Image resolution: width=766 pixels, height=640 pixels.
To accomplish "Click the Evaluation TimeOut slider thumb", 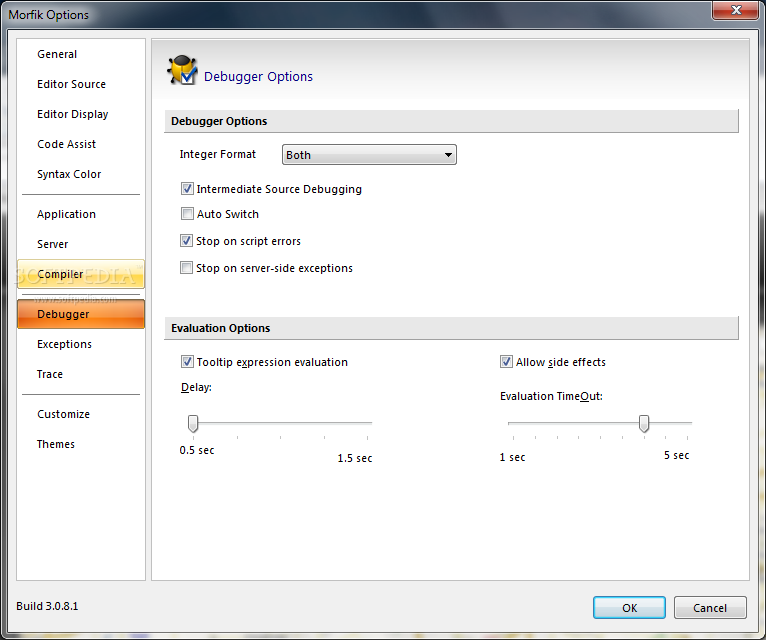I will tap(644, 424).
